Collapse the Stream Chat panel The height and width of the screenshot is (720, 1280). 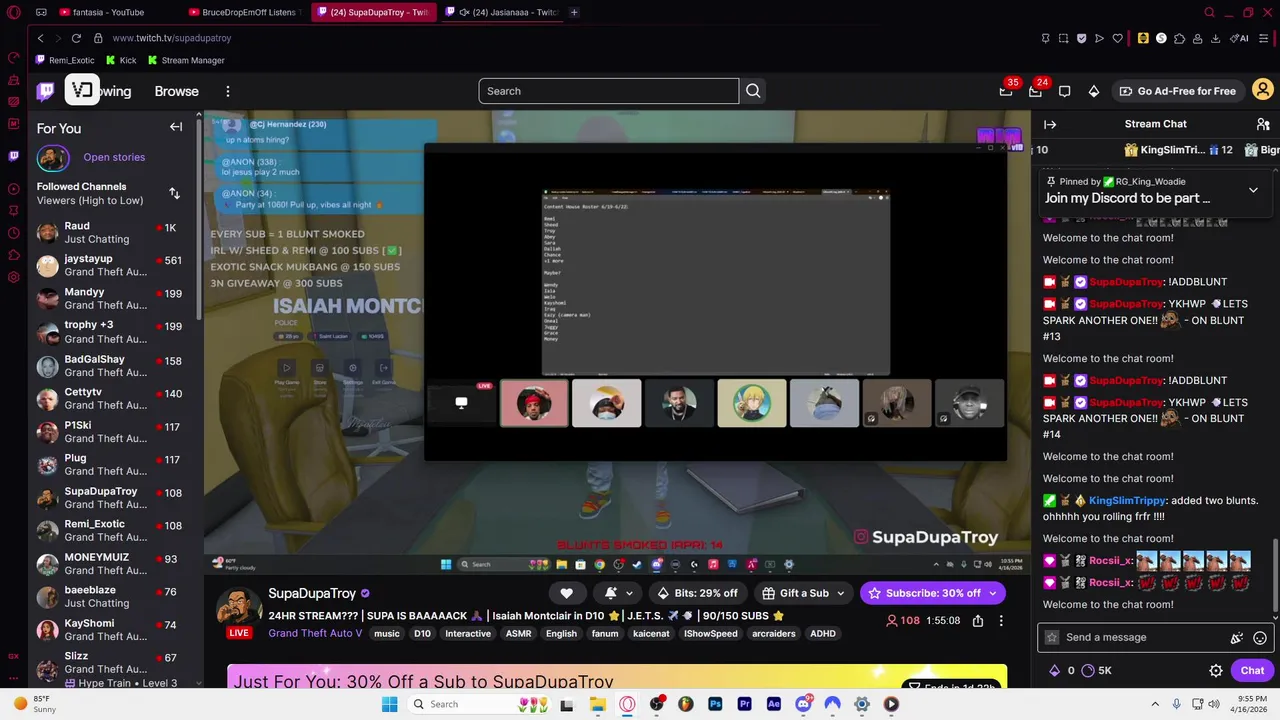click(x=1050, y=124)
